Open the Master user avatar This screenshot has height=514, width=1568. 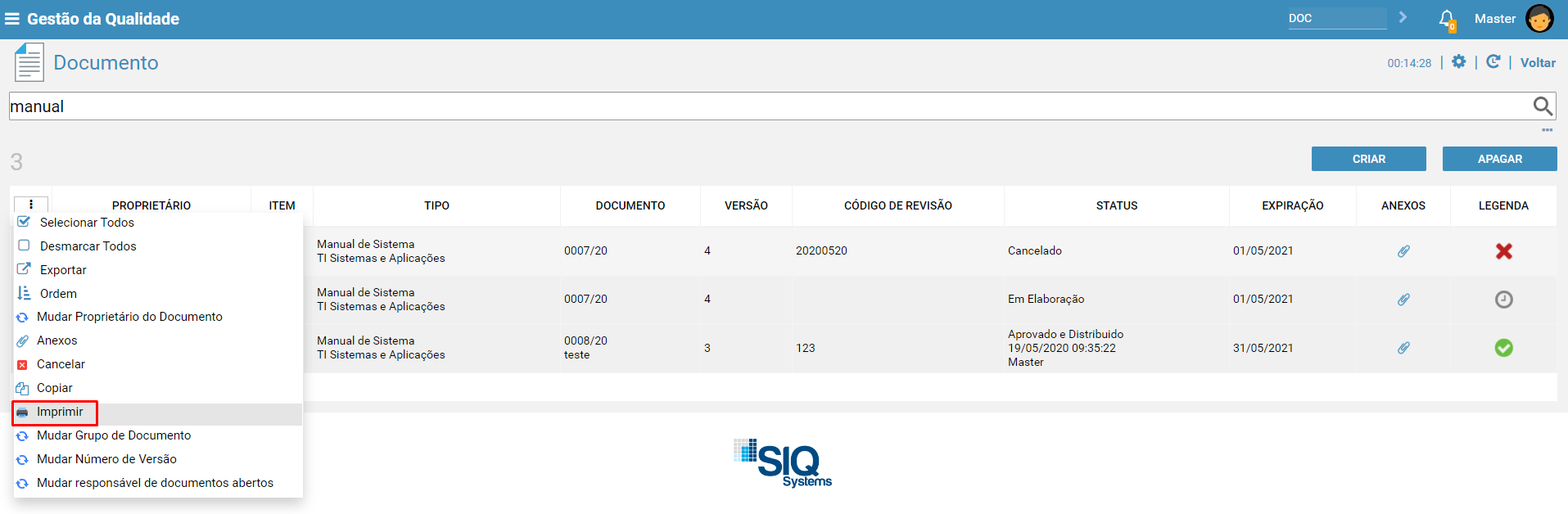(x=1539, y=19)
